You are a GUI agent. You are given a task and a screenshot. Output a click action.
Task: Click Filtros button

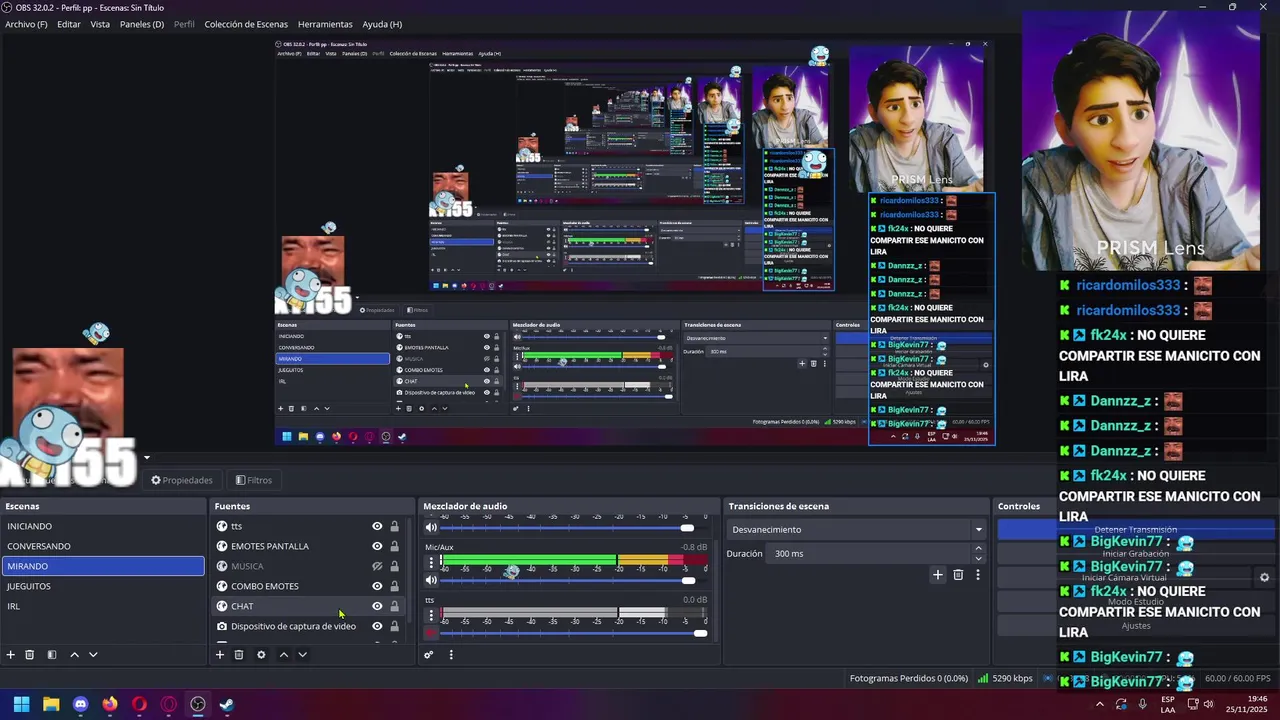tap(254, 480)
